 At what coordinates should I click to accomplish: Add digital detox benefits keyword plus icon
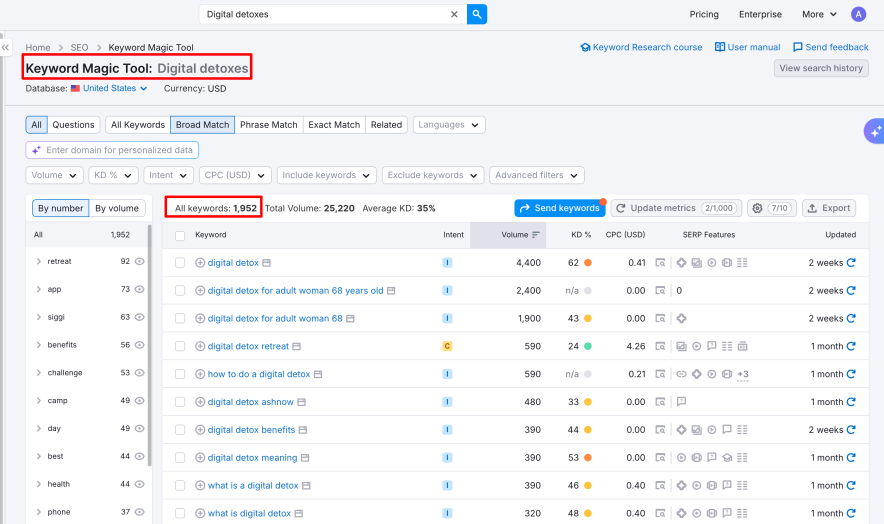(200, 430)
